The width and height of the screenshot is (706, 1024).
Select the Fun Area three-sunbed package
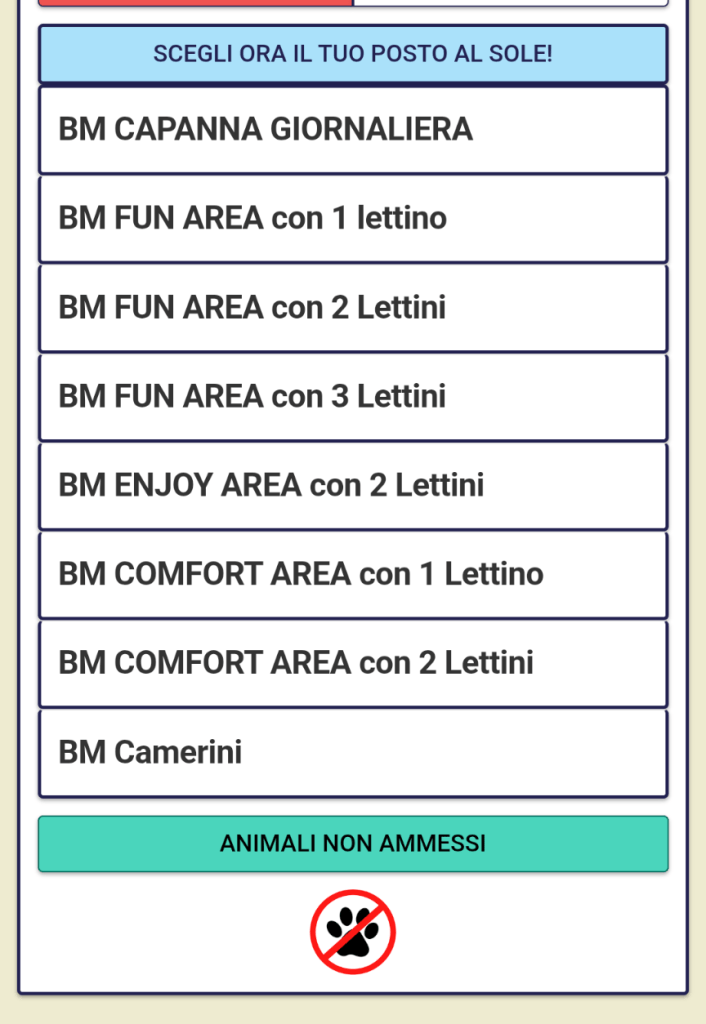[x=352, y=397]
